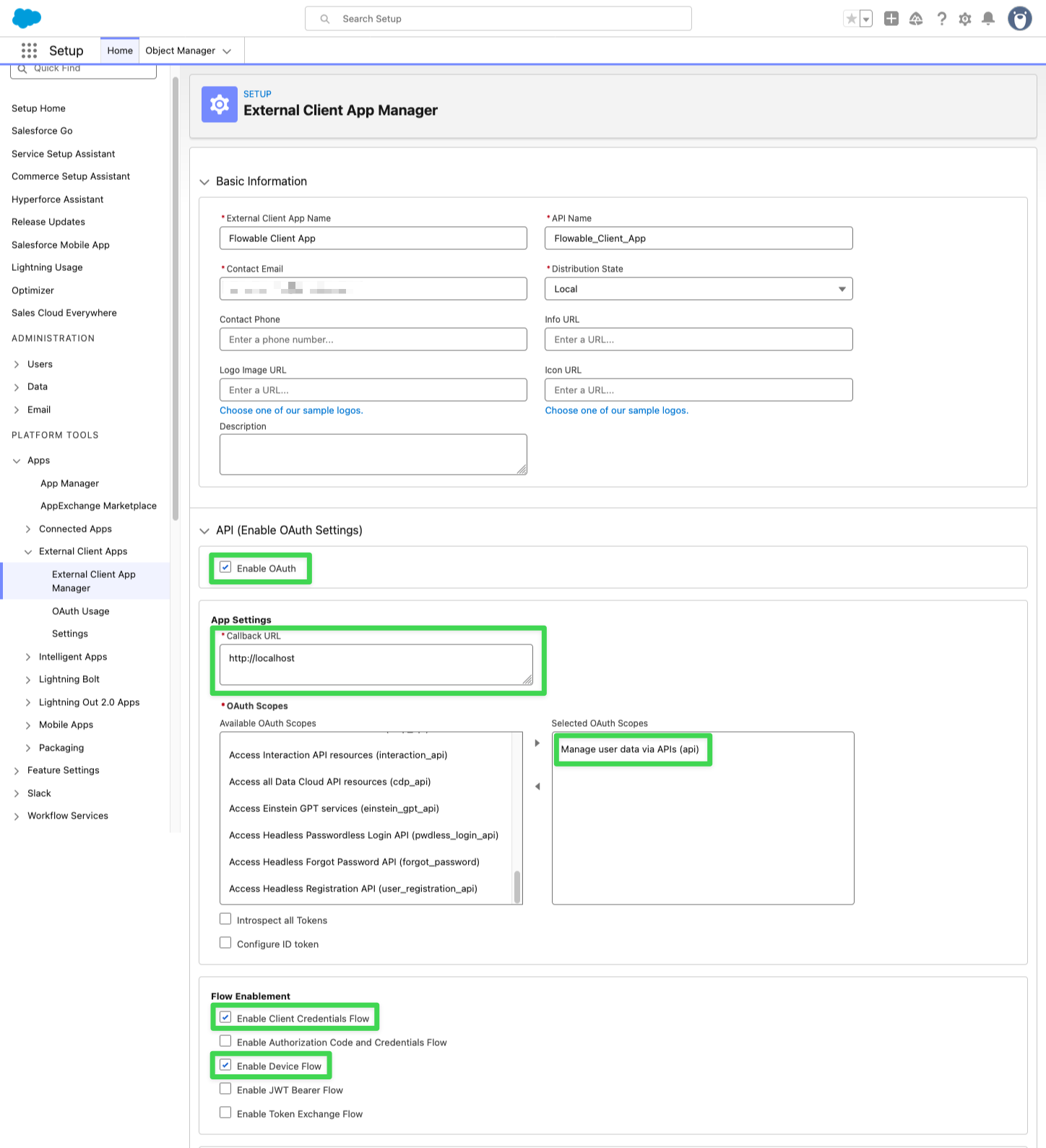Expand the Data tree node
The height and width of the screenshot is (1148, 1046).
click(17, 387)
